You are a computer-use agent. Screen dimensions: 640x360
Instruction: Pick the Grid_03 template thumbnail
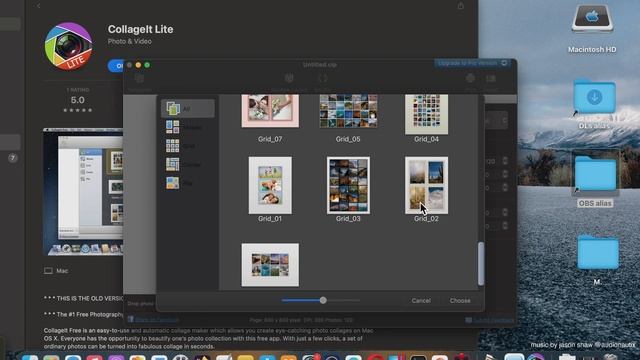348,185
